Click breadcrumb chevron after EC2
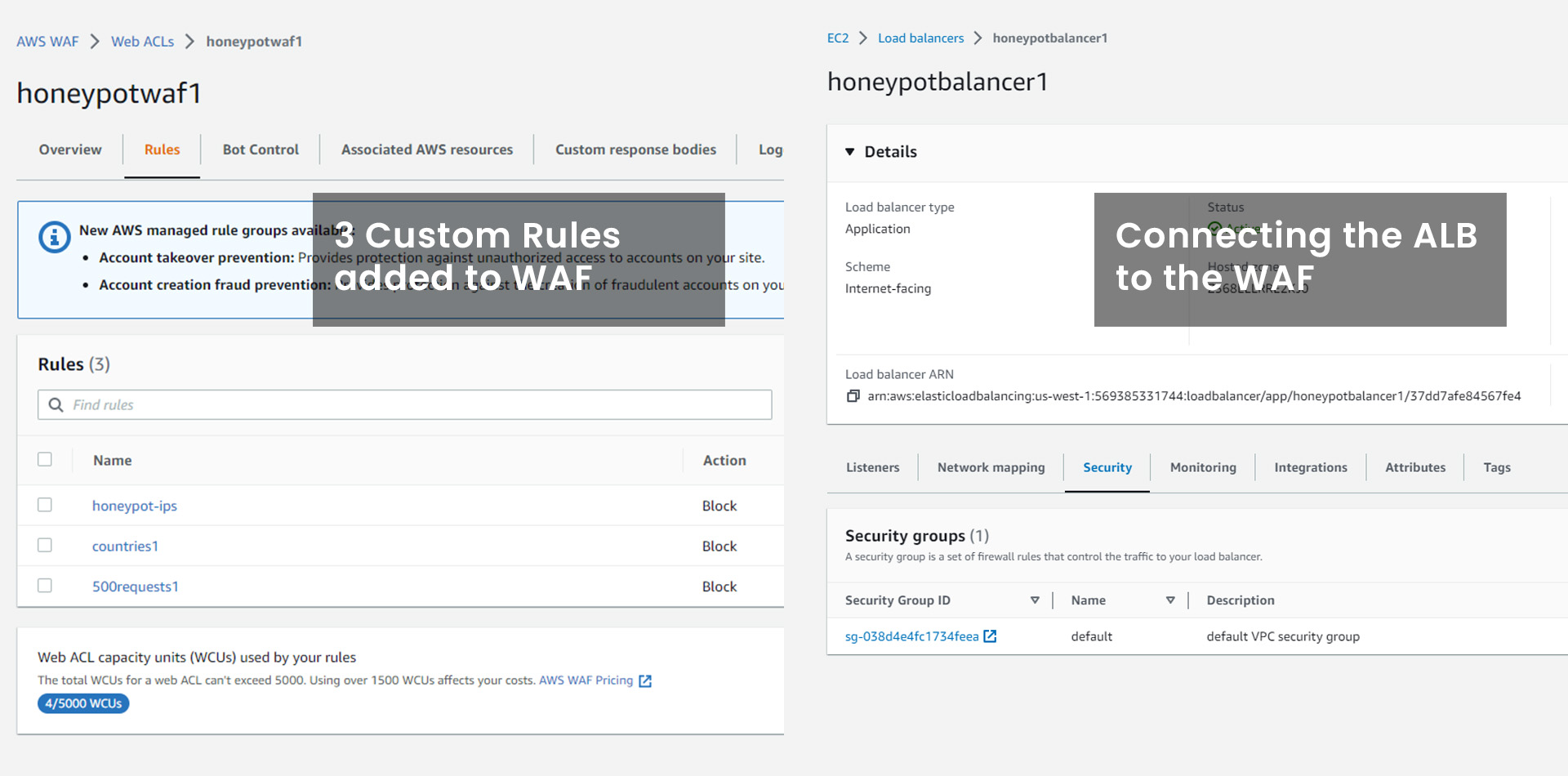 [863, 38]
